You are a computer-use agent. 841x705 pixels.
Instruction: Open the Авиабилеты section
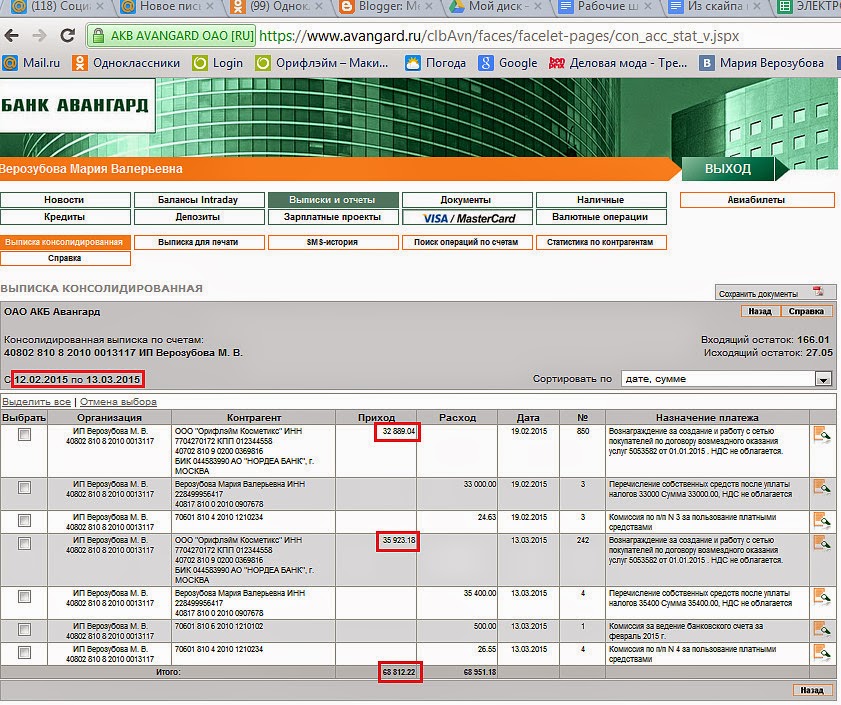click(x=757, y=200)
